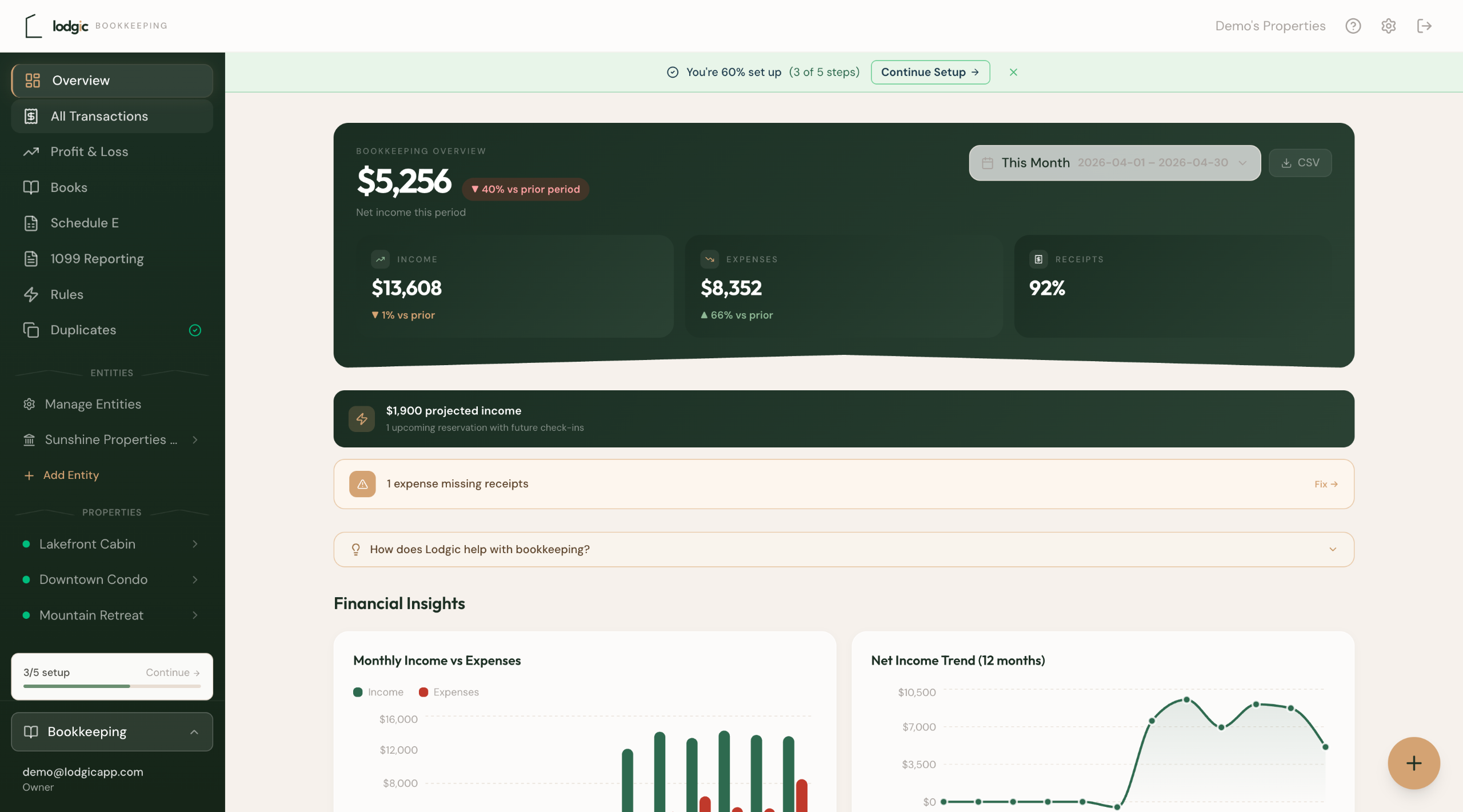Open the This Month date range dropdown
This screenshot has height=812, width=1463.
1114,163
